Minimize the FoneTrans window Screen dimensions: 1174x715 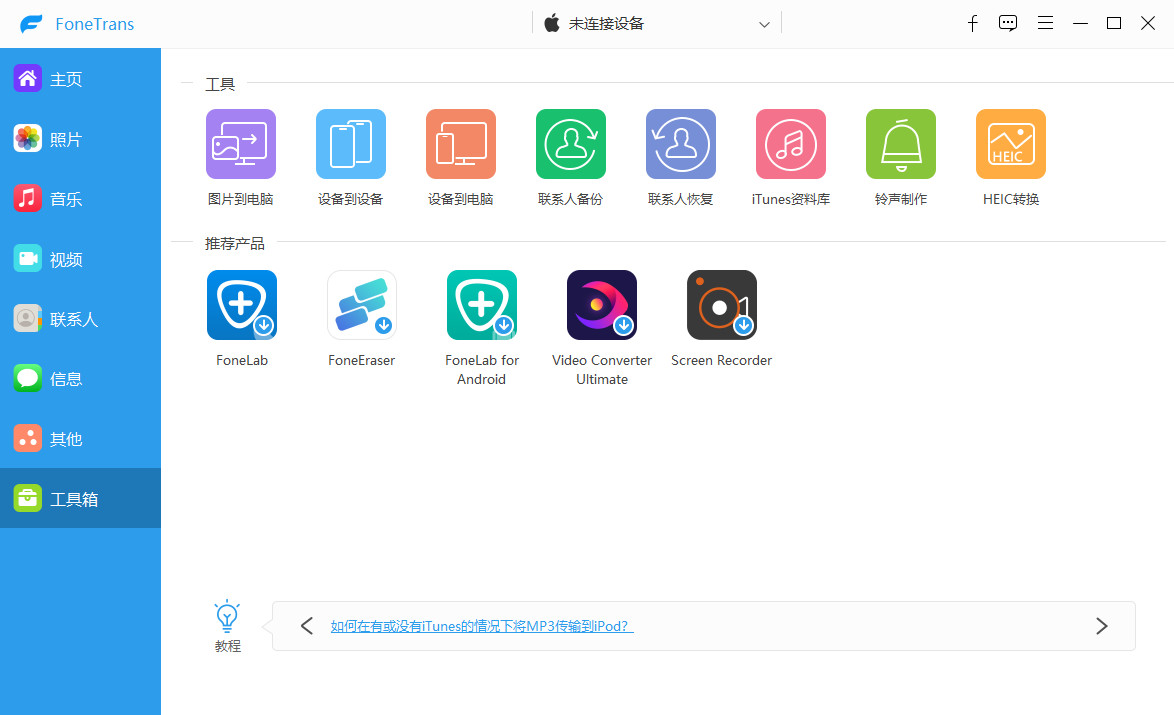click(1080, 23)
